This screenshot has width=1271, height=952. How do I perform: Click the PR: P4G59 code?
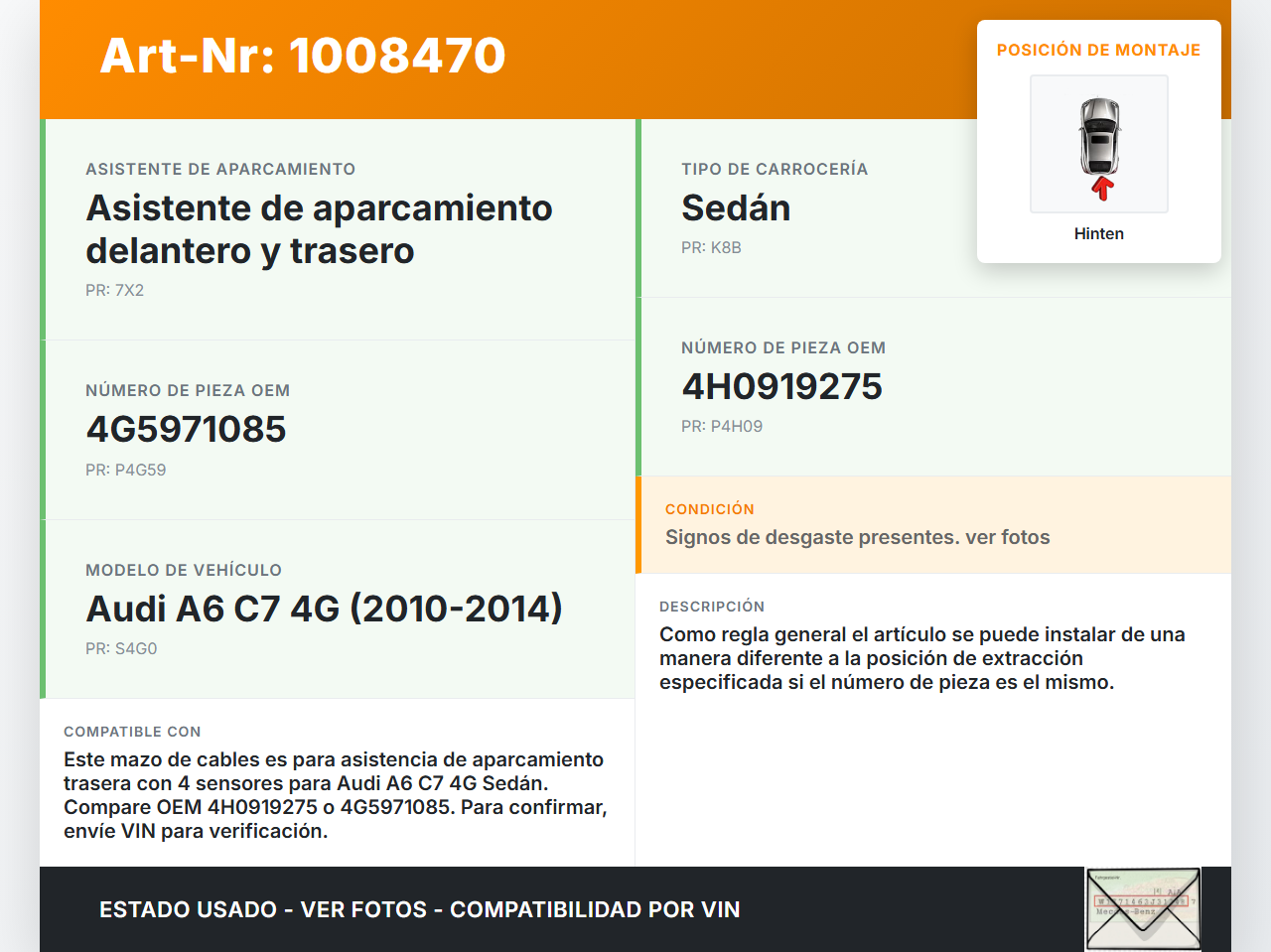[126, 470]
